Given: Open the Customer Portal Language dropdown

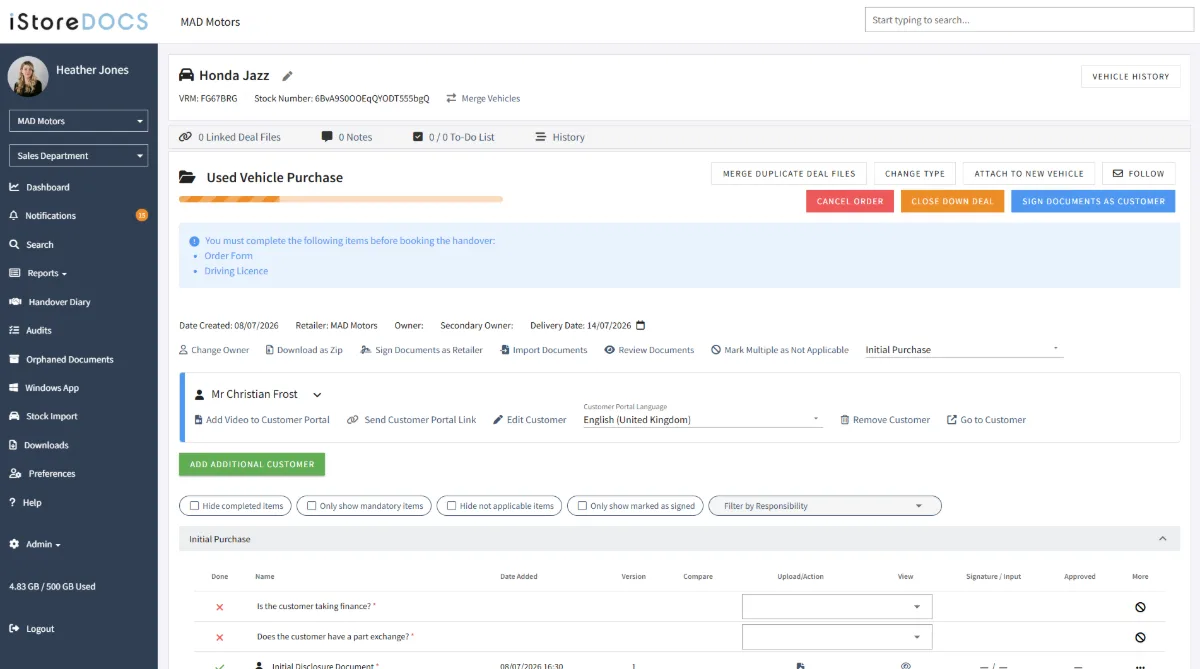Looking at the screenshot, I should pos(703,419).
